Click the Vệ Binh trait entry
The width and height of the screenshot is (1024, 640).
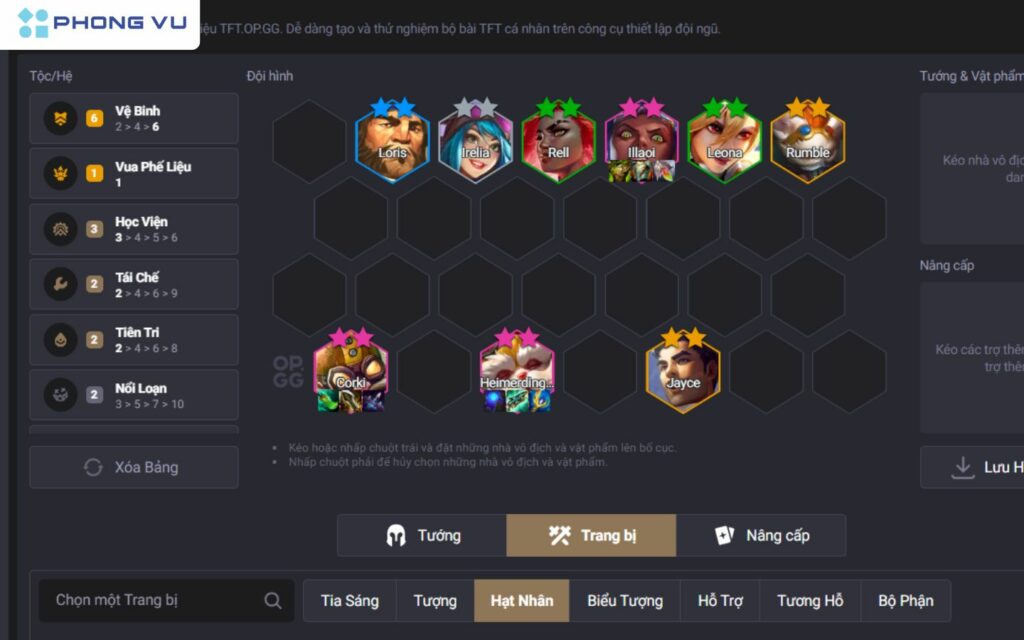point(134,118)
